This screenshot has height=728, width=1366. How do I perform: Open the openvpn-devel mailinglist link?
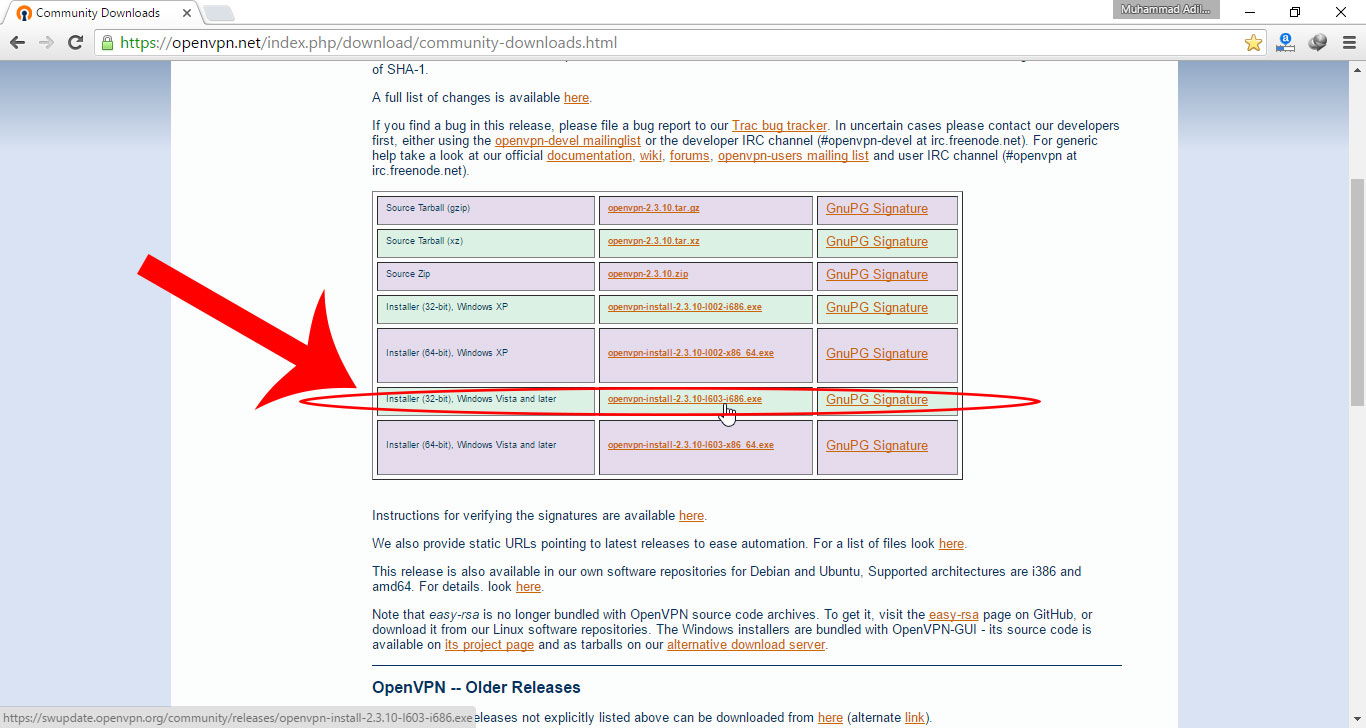[567, 141]
